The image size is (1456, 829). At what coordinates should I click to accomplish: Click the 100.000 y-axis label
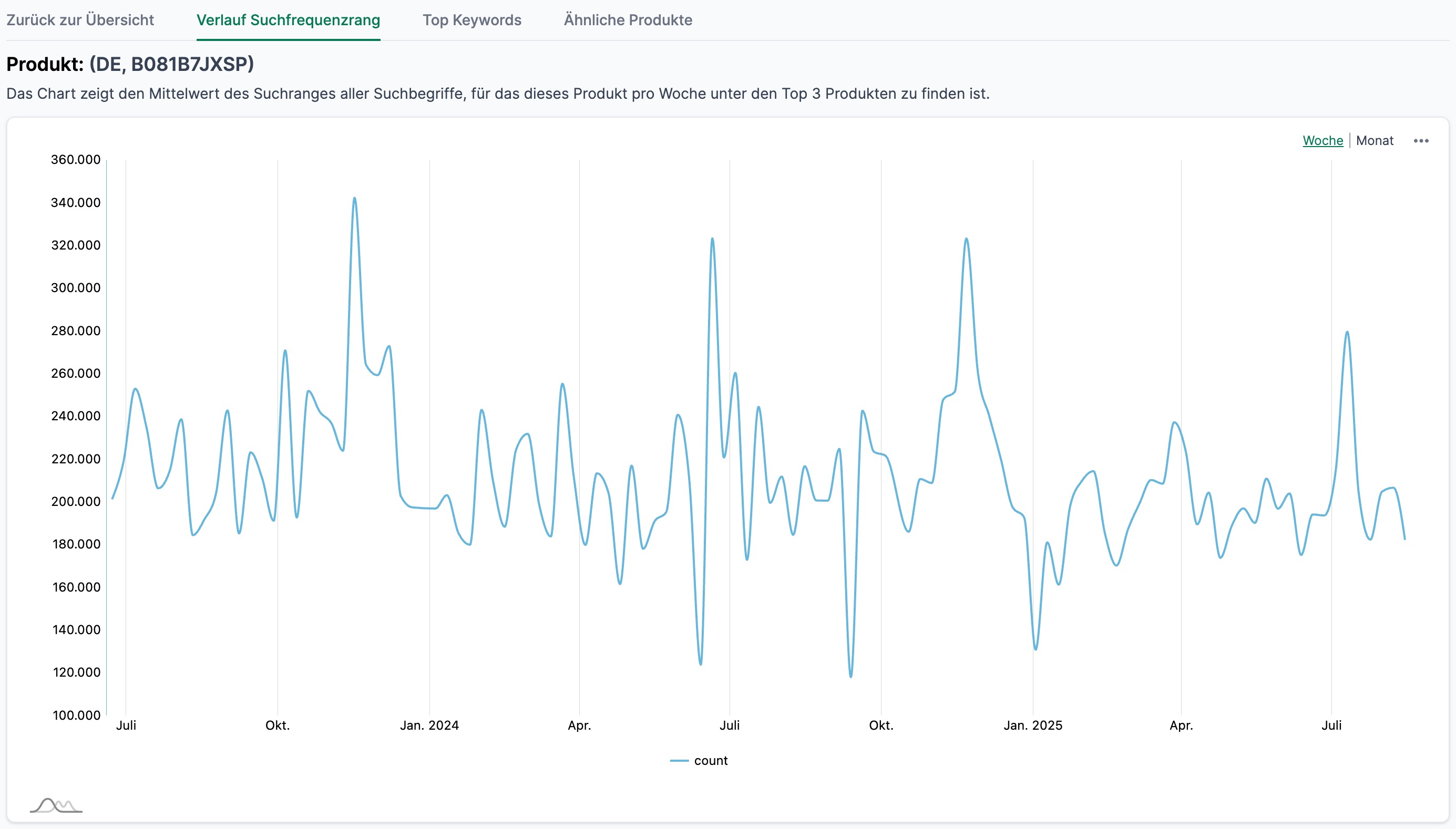pyautogui.click(x=76, y=715)
